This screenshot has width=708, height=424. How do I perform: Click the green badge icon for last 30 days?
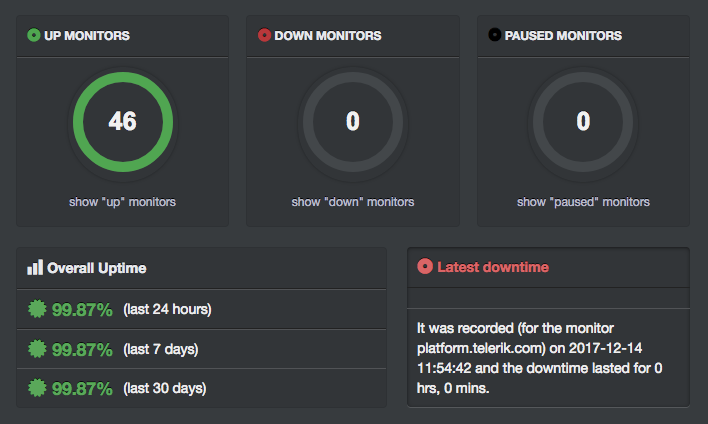[x=37, y=387]
